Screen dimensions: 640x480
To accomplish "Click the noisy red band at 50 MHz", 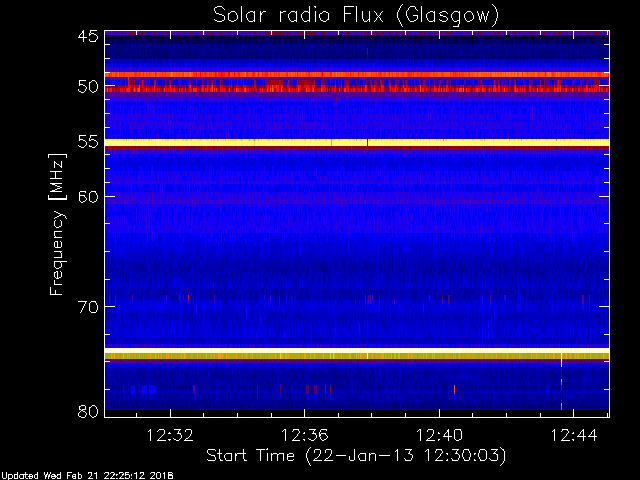I will (x=357, y=88).
